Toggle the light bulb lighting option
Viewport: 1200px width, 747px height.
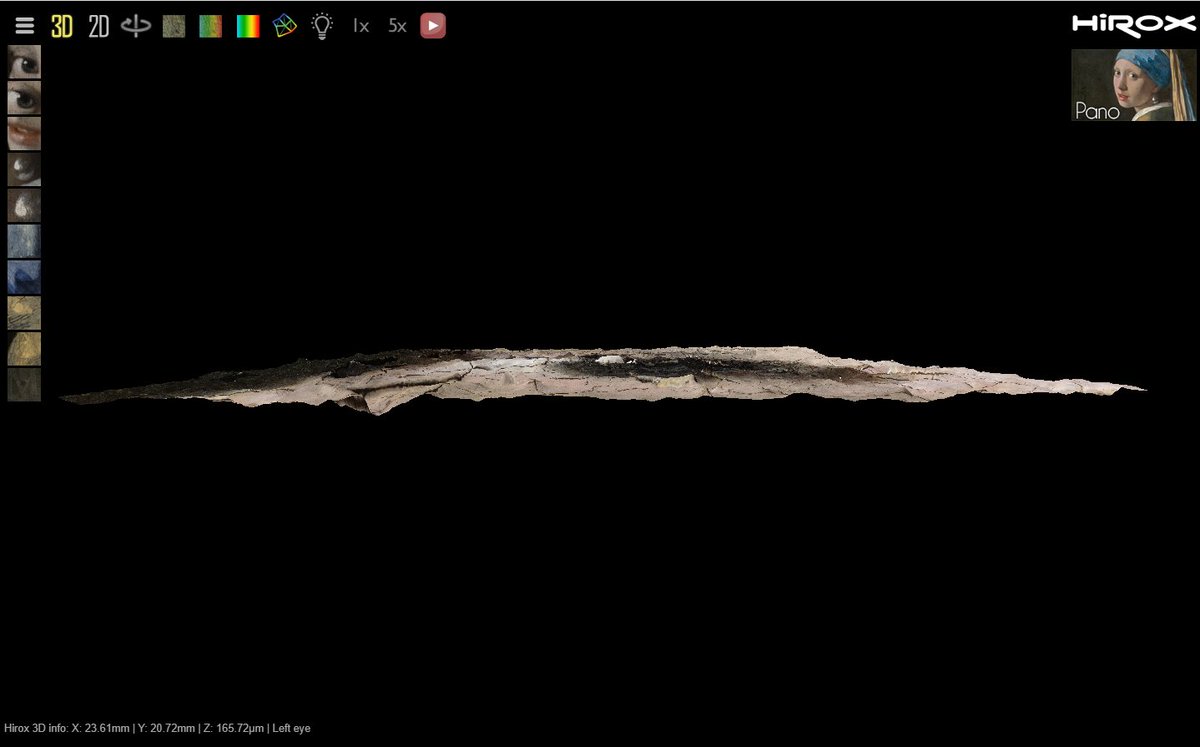(321, 26)
